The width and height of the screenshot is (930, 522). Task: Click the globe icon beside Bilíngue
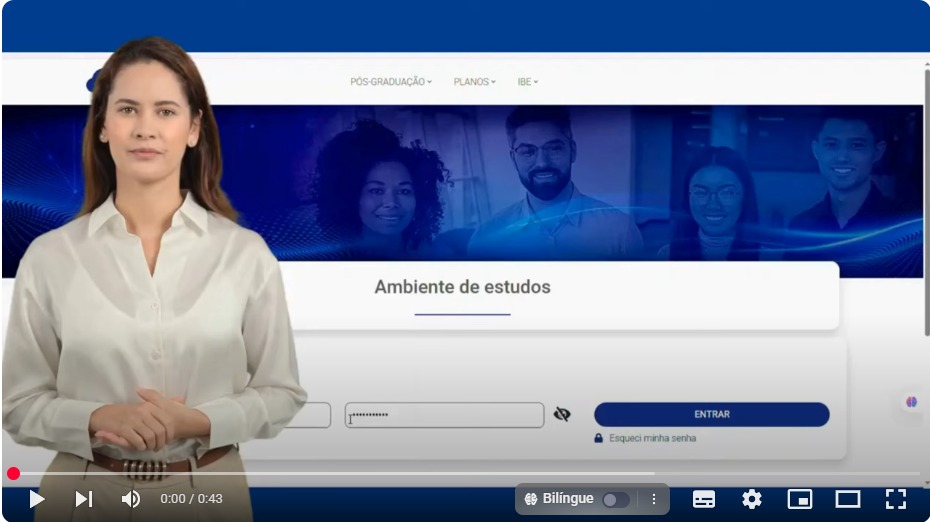[531, 499]
